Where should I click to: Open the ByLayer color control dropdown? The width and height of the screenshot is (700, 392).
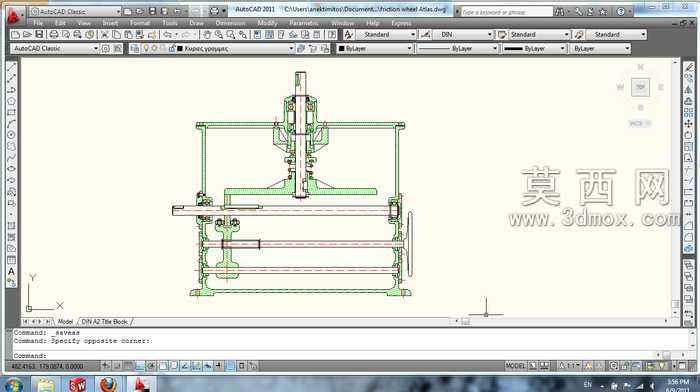[x=409, y=48]
